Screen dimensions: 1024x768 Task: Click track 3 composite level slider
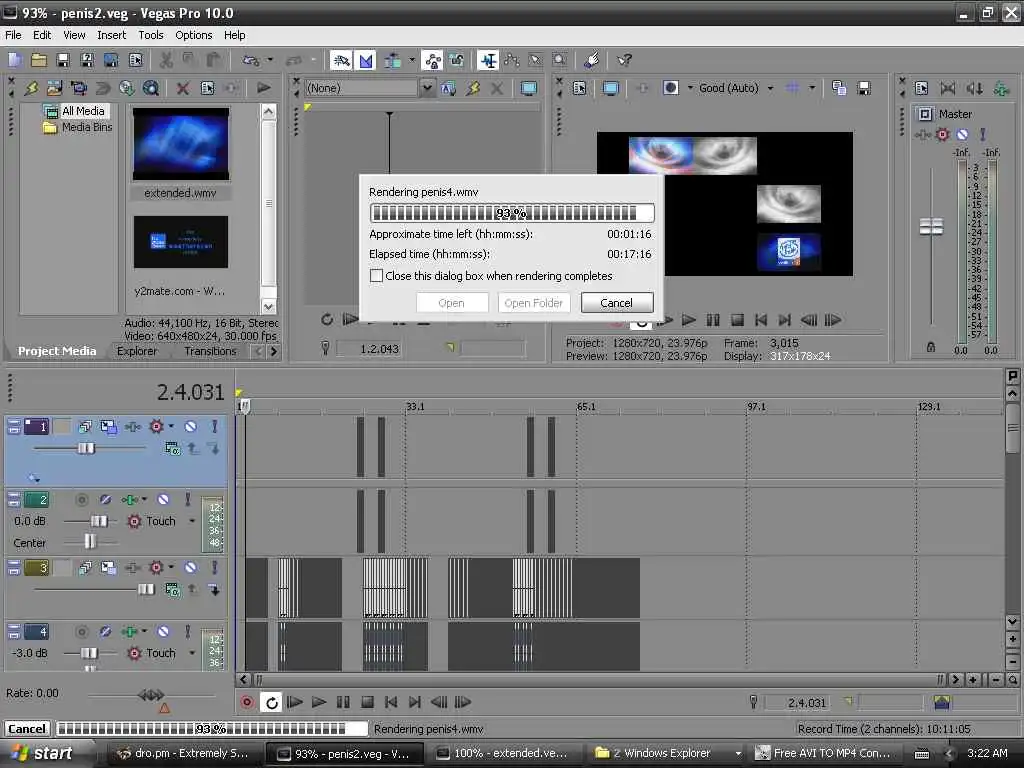coord(146,590)
